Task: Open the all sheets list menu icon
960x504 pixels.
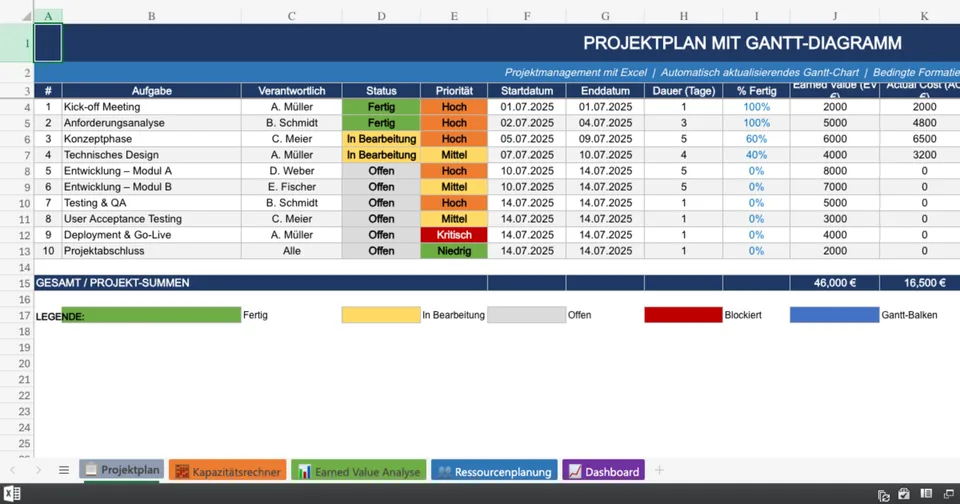Action: click(x=64, y=470)
